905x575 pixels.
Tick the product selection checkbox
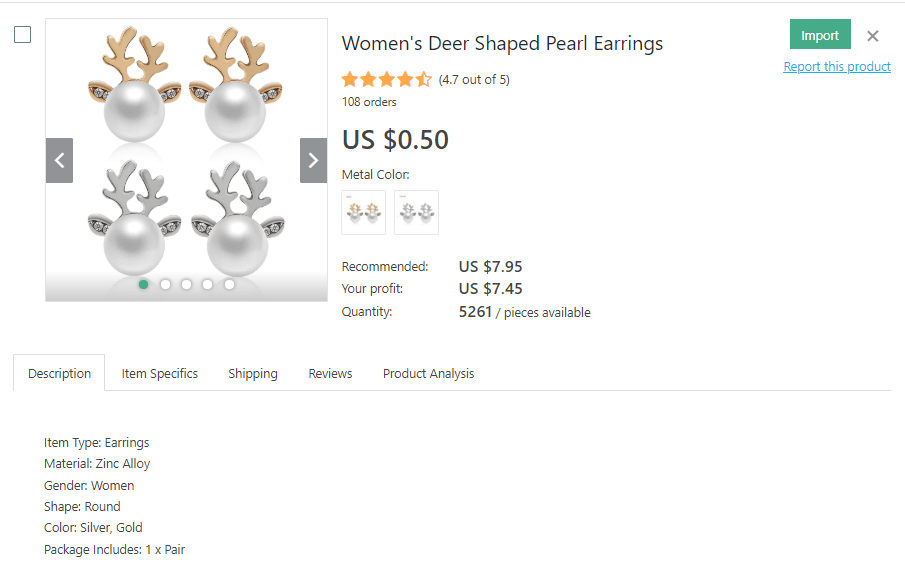(22, 35)
